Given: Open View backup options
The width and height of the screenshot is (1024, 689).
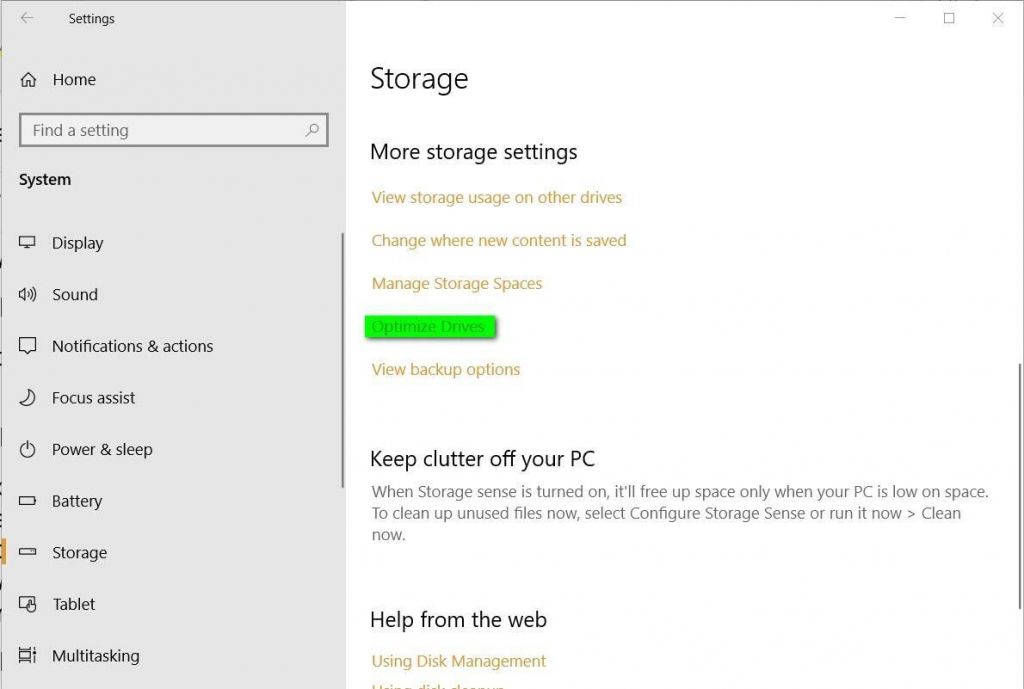Looking at the screenshot, I should coord(445,369).
